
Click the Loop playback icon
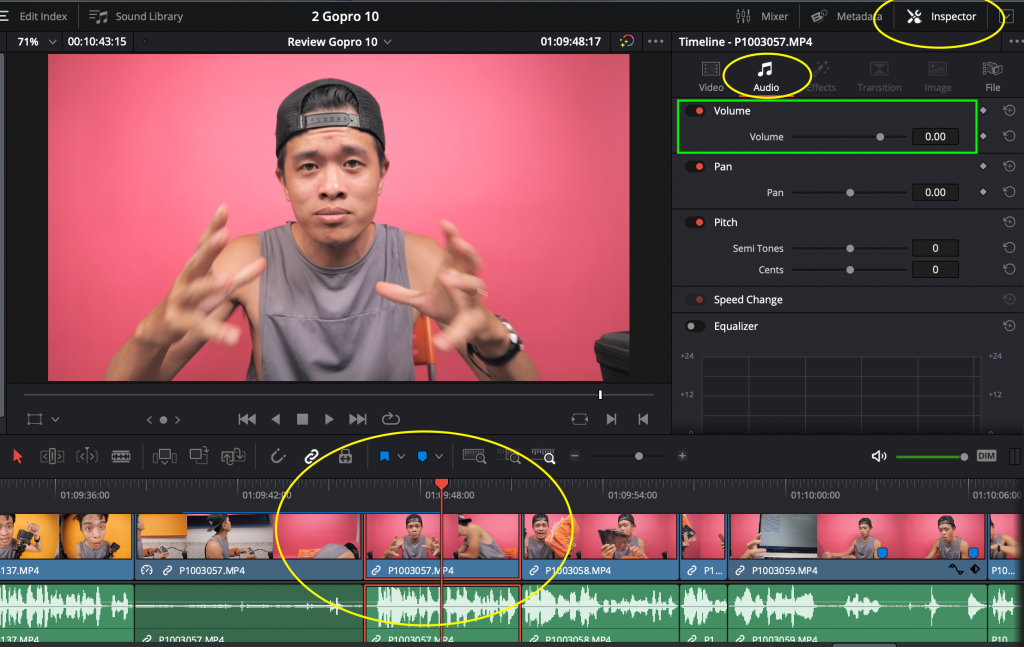click(x=391, y=419)
